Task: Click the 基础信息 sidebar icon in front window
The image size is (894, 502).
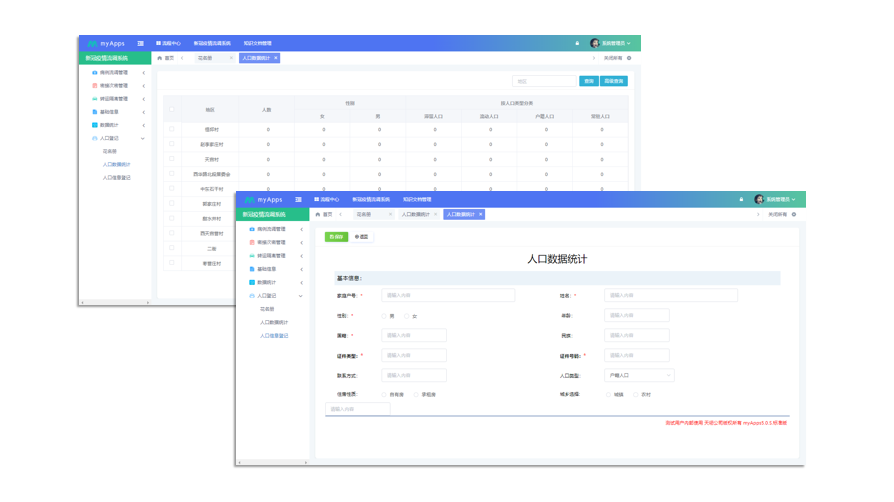Action: tap(251, 269)
